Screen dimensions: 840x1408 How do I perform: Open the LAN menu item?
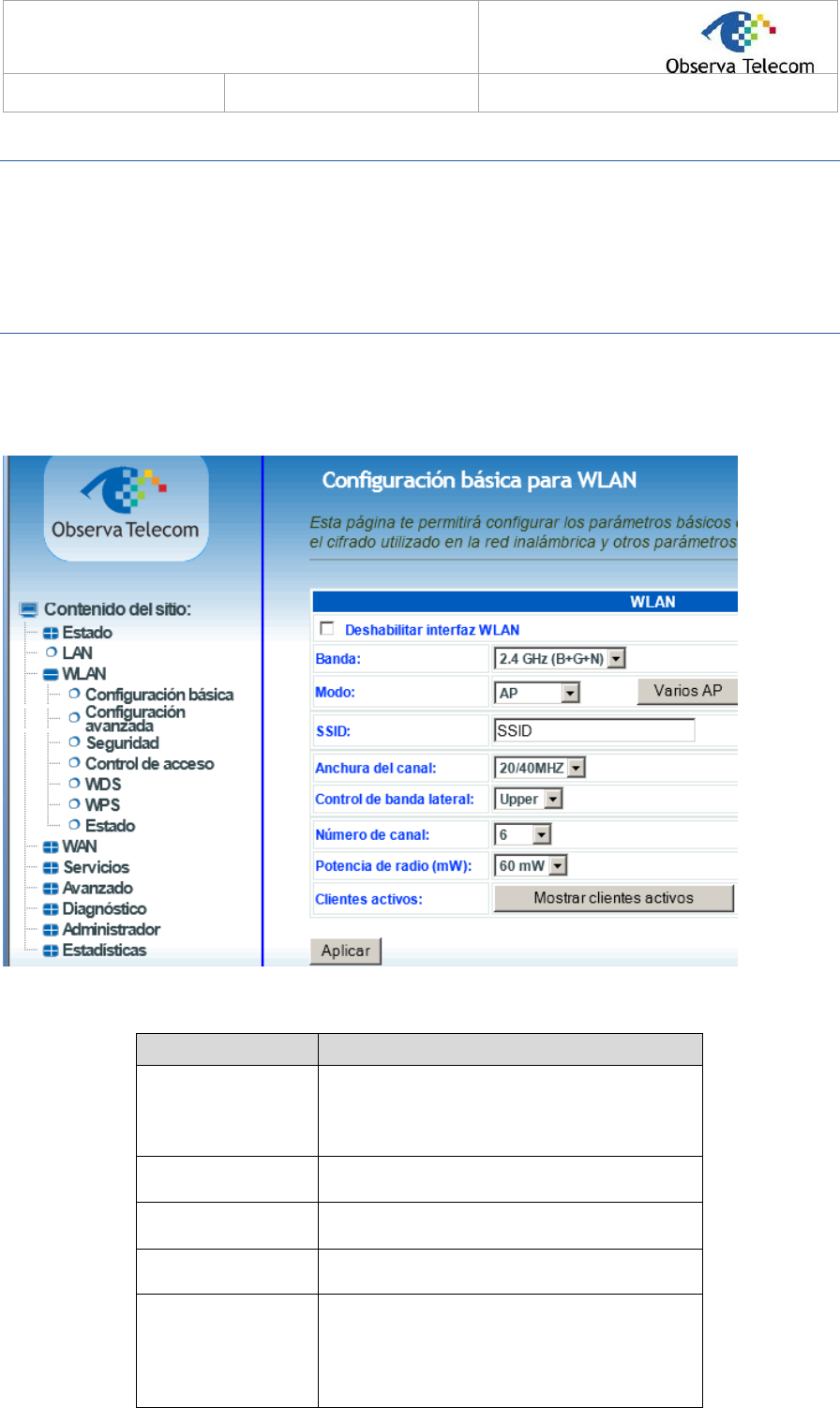tap(77, 652)
